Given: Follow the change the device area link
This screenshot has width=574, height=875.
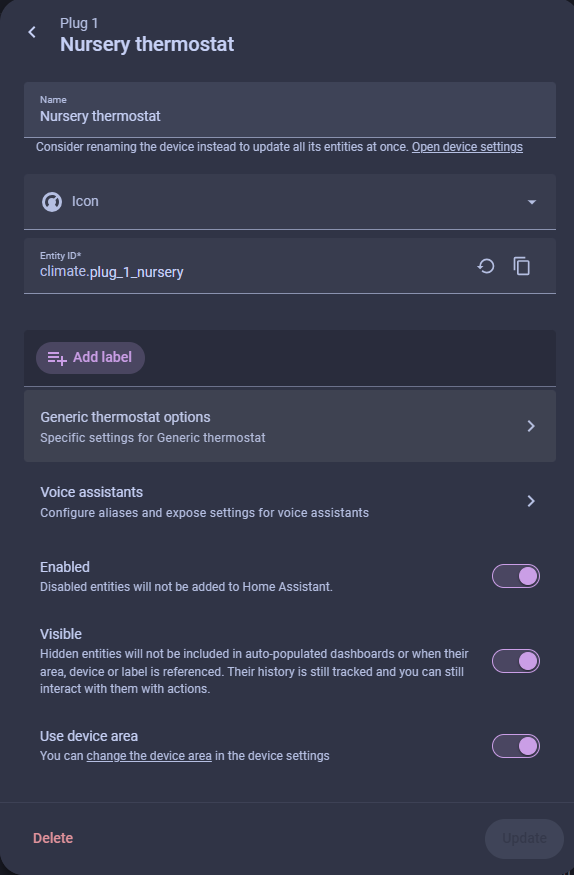Looking at the screenshot, I should tap(149, 756).
